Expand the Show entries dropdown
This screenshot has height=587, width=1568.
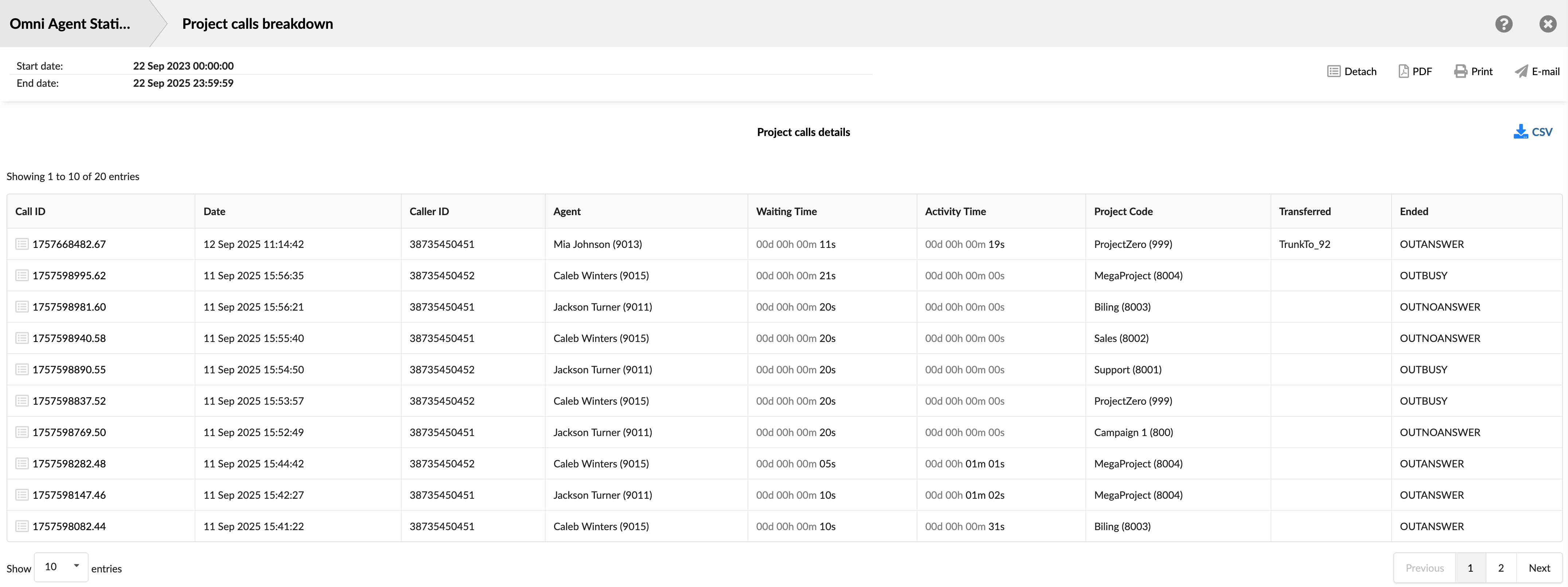(61, 567)
